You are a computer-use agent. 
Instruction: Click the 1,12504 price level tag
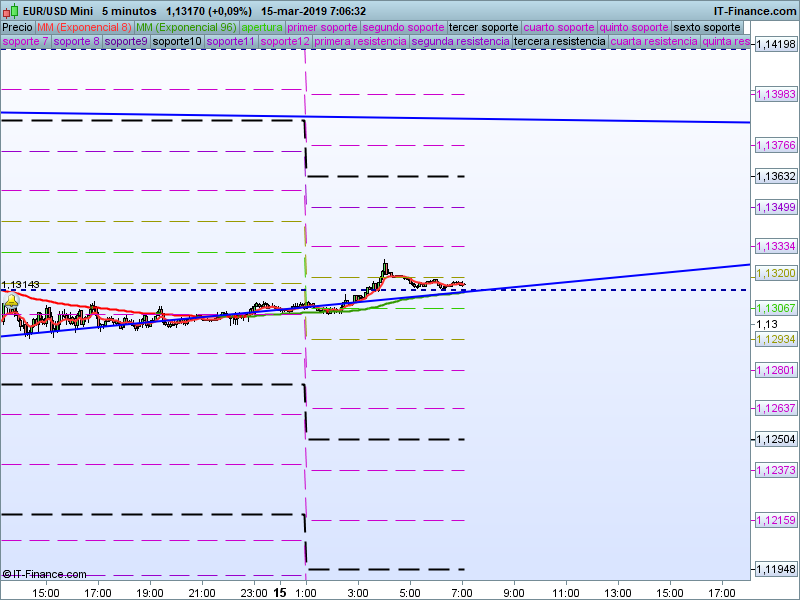[775, 439]
